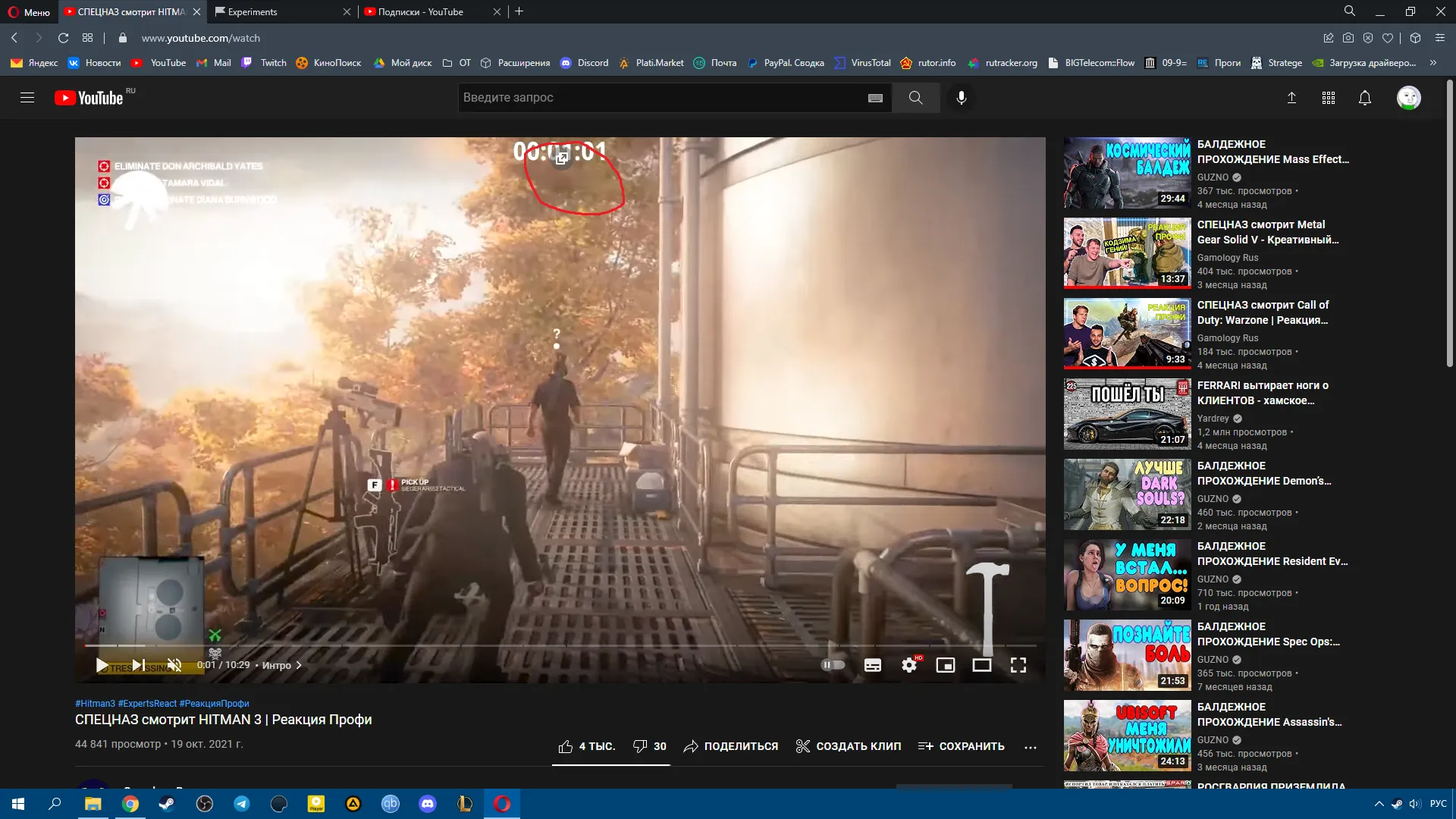This screenshot has height=819, width=1456.
Task: Expand the Интро chapter chevron
Action: [x=299, y=665]
